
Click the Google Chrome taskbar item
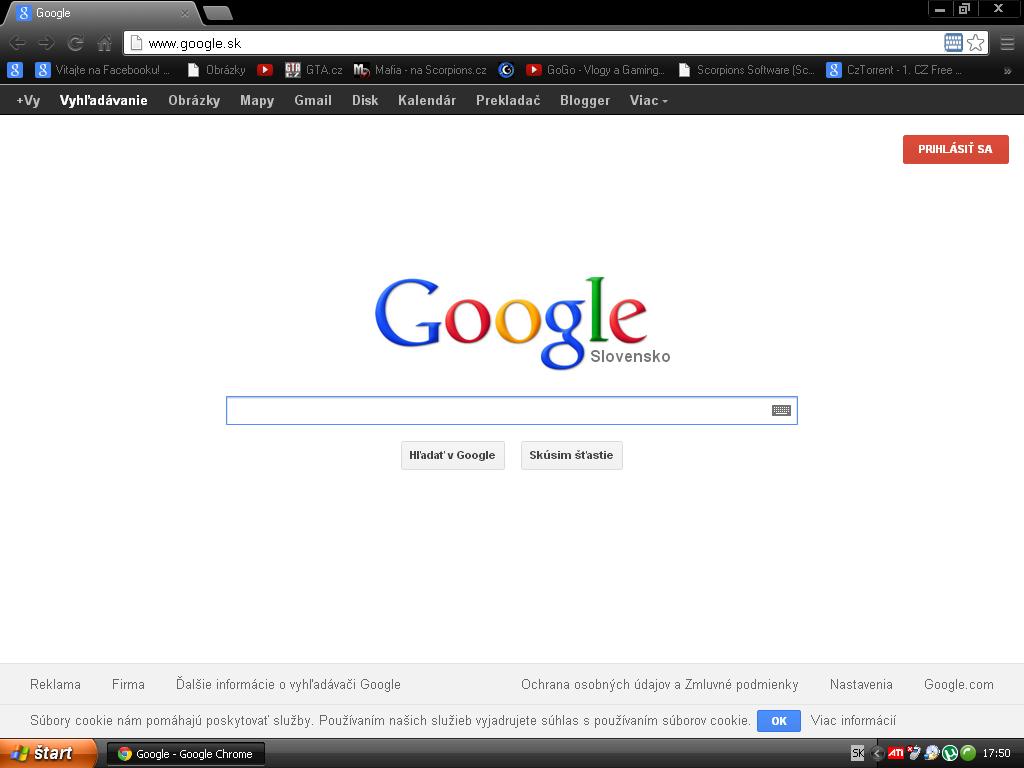pyautogui.click(x=185, y=754)
